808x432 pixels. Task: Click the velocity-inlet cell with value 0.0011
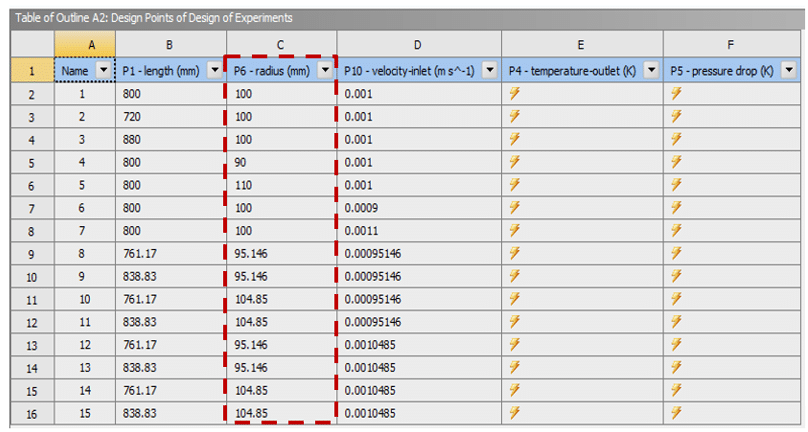418,230
